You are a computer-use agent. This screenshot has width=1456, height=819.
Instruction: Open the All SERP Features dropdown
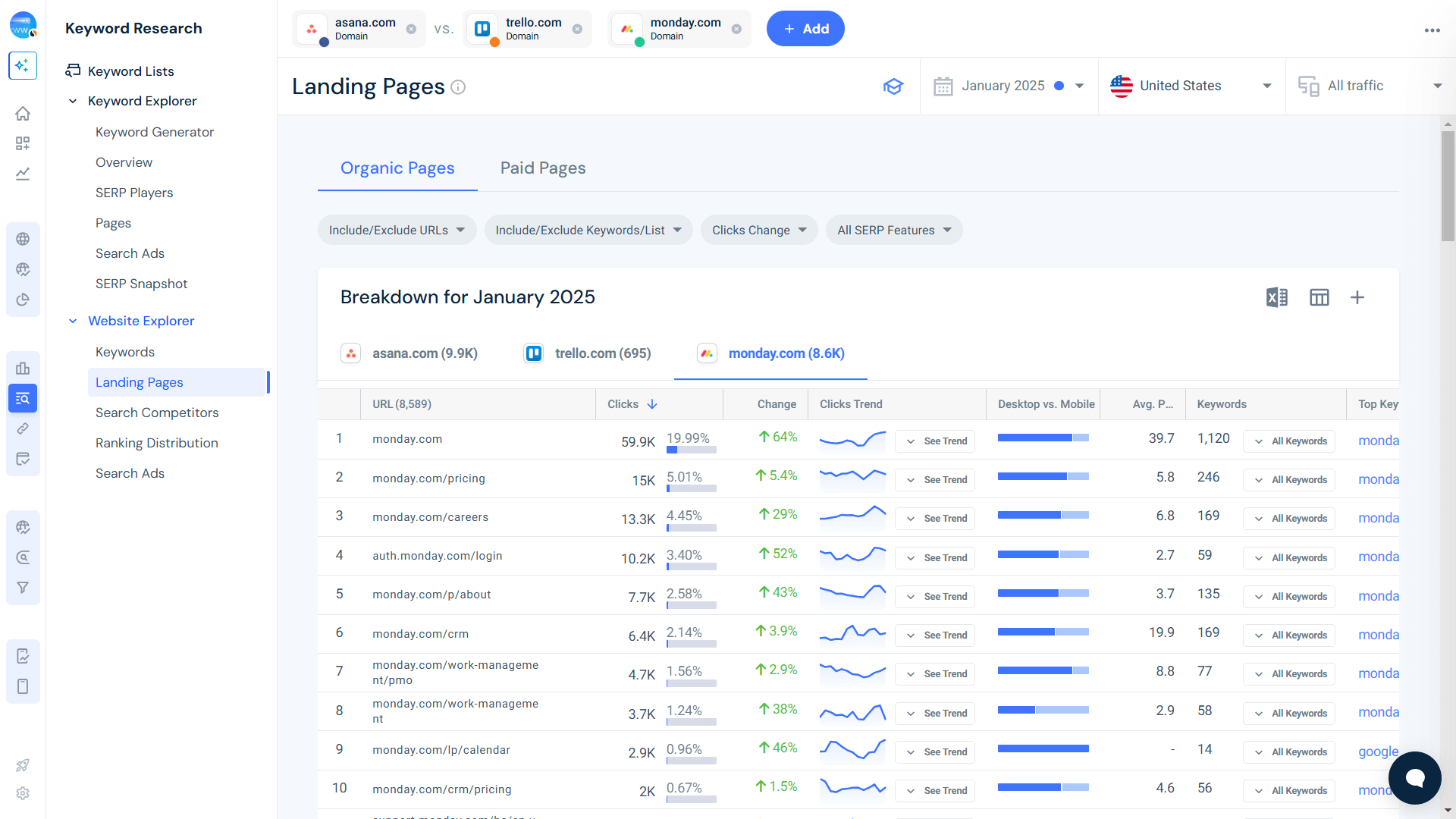(893, 230)
